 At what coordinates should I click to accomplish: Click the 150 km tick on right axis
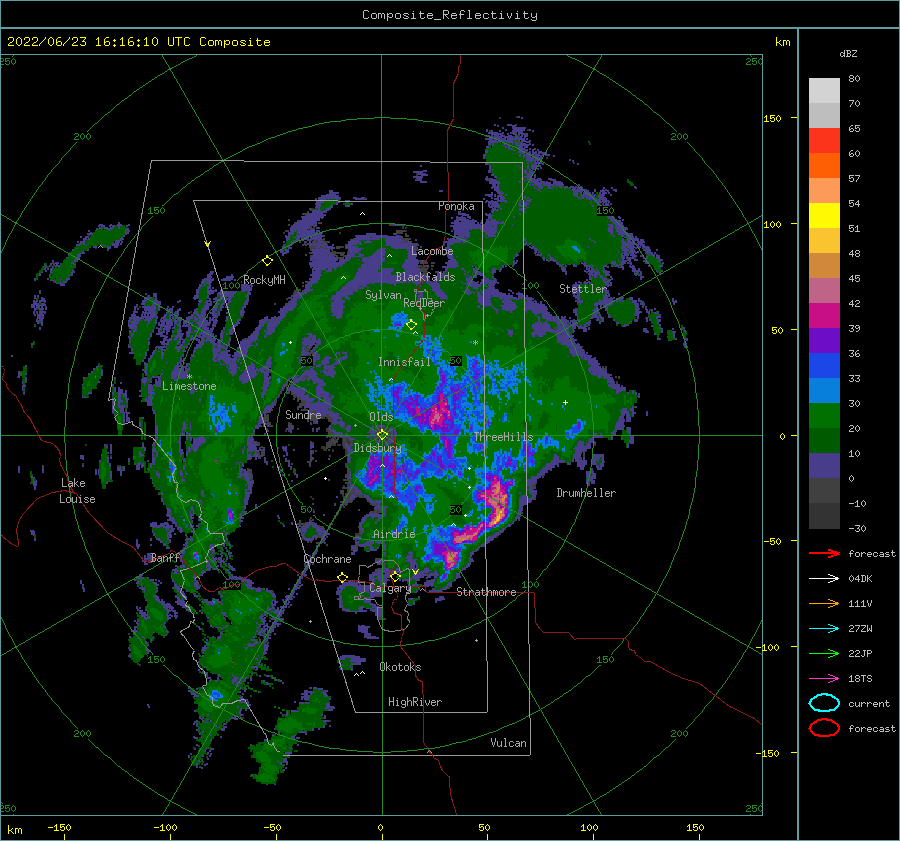tap(772, 118)
